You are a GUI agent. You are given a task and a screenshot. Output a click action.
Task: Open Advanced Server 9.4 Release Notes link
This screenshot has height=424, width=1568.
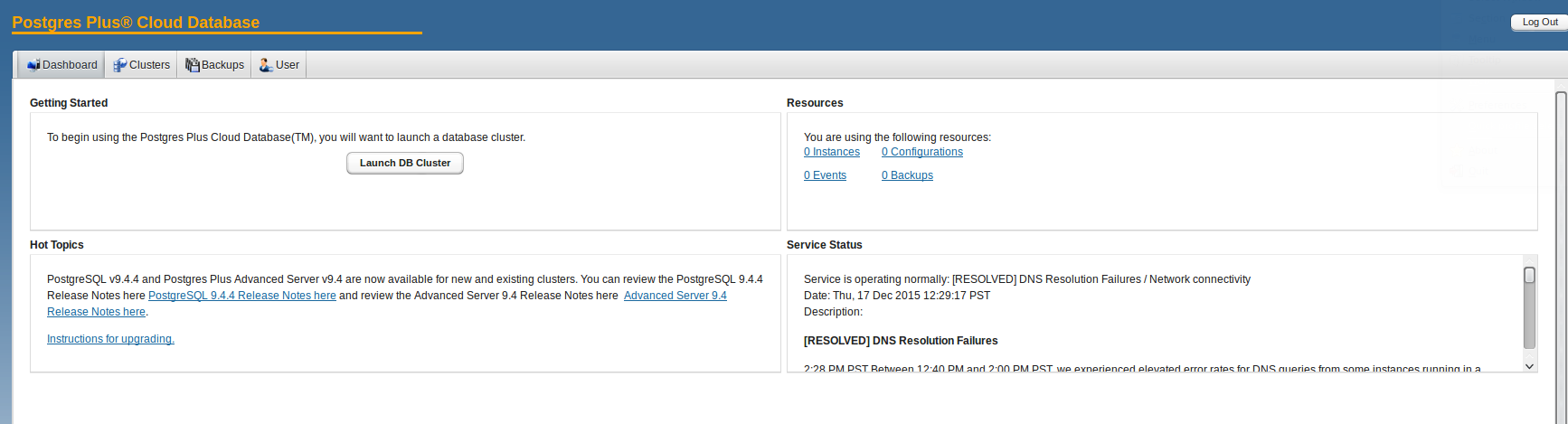coord(675,296)
